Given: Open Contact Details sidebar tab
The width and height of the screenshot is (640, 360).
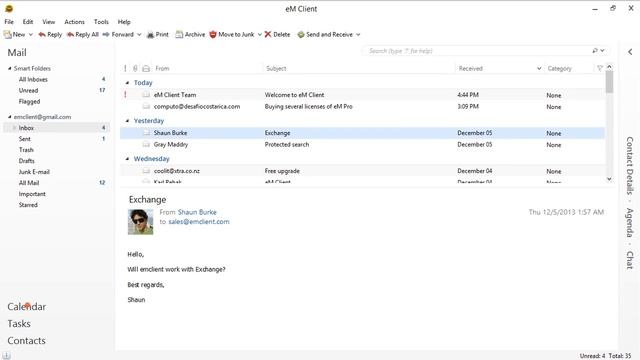Looking at the screenshot, I should pos(630,165).
